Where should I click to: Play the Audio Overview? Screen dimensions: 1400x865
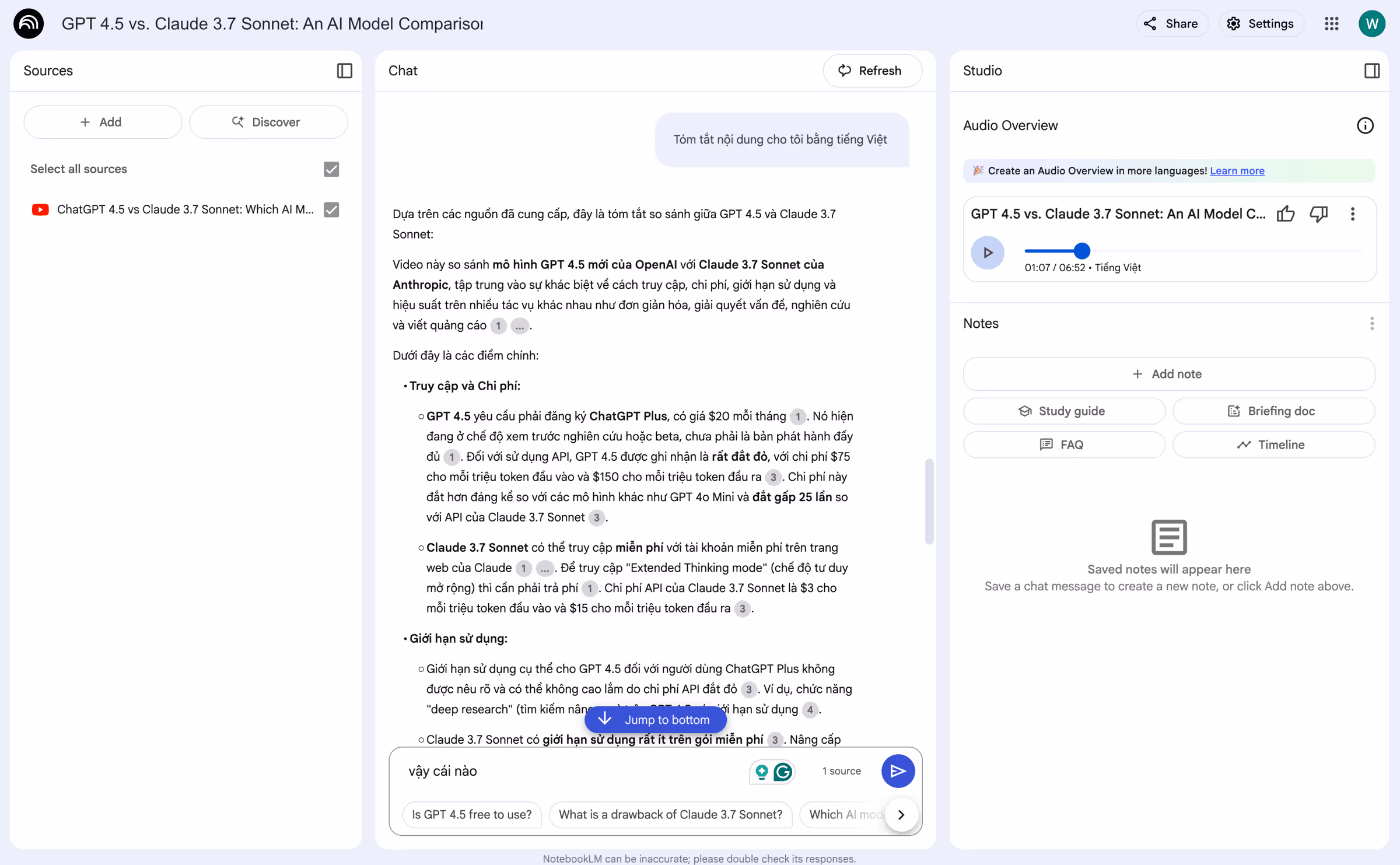pyautogui.click(x=987, y=253)
